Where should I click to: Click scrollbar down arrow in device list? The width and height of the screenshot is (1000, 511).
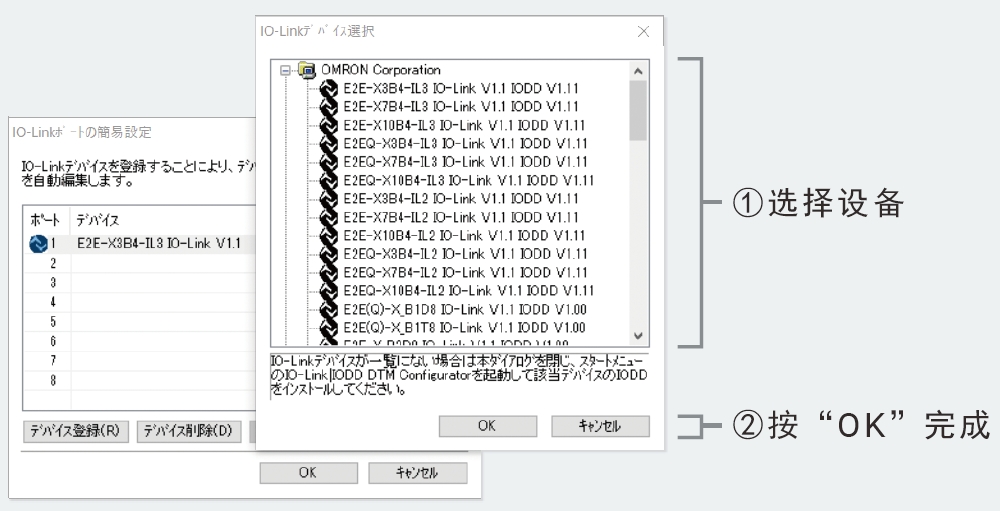point(638,336)
